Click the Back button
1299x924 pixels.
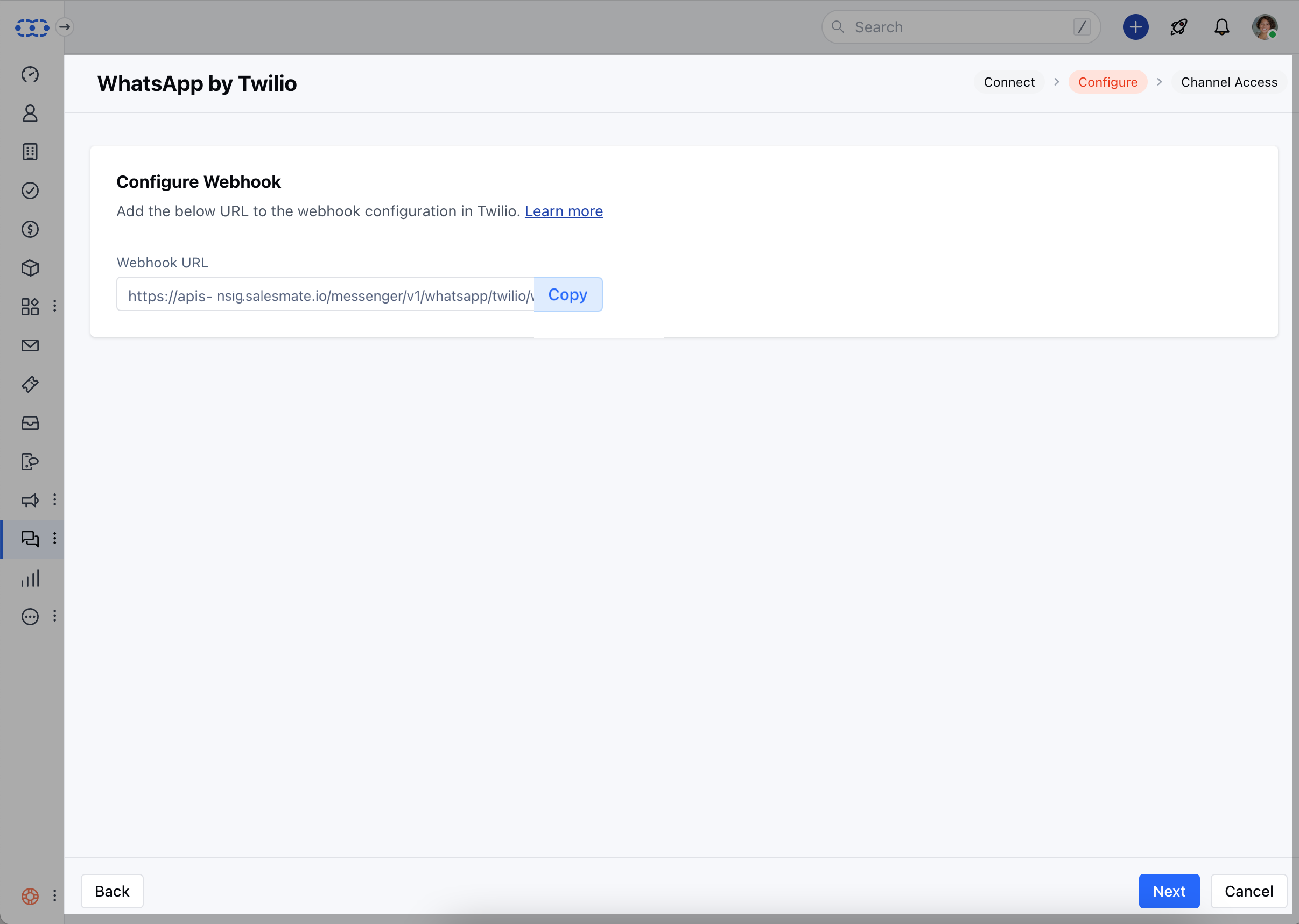[x=112, y=892]
